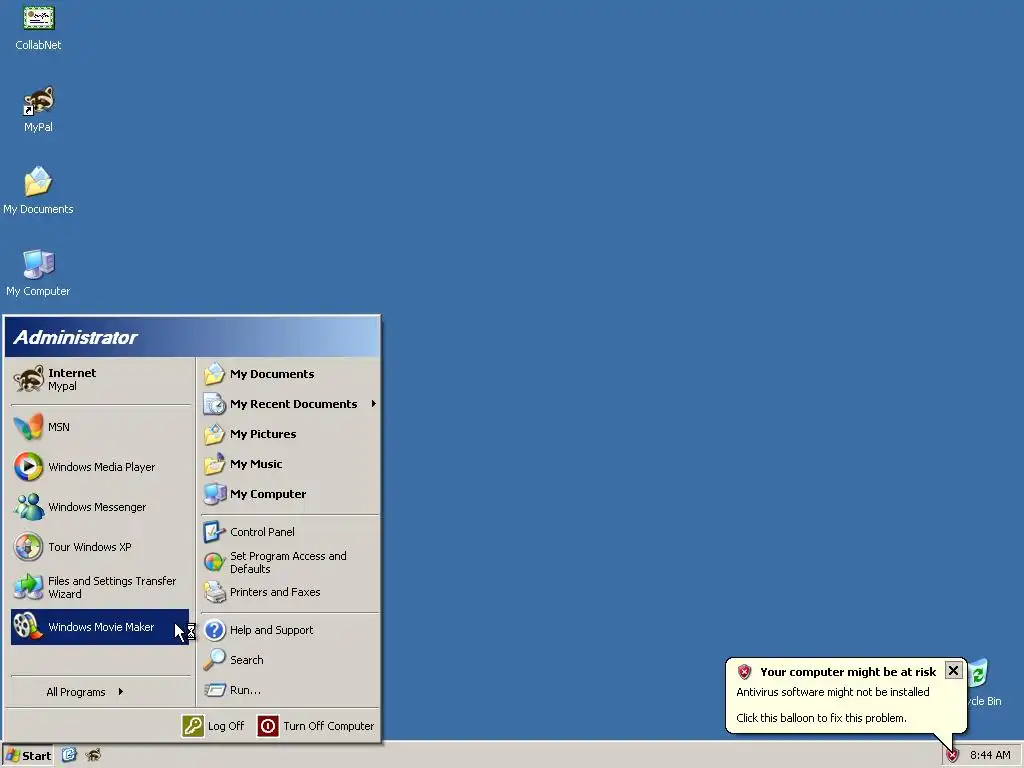Open Control Panel
Screen dimensions: 1024x768
pos(290,532)
